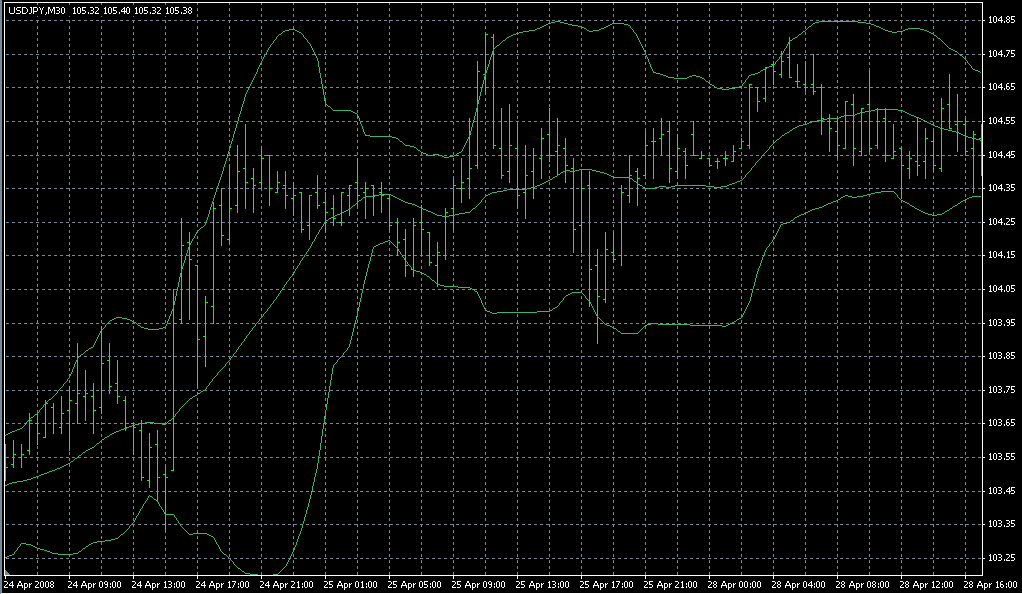Select the 25 Apr 21:00 time label
This screenshot has height=594, width=1022.
[673, 583]
